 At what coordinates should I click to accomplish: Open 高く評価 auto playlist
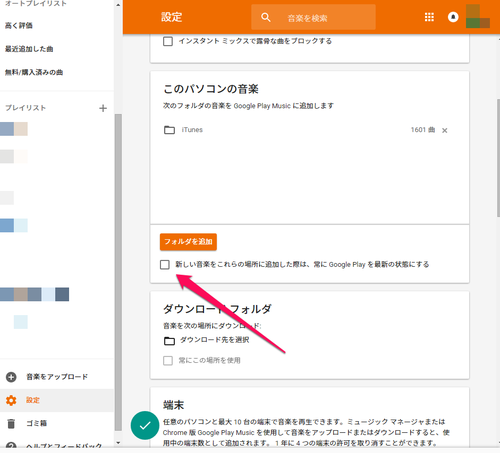19,26
